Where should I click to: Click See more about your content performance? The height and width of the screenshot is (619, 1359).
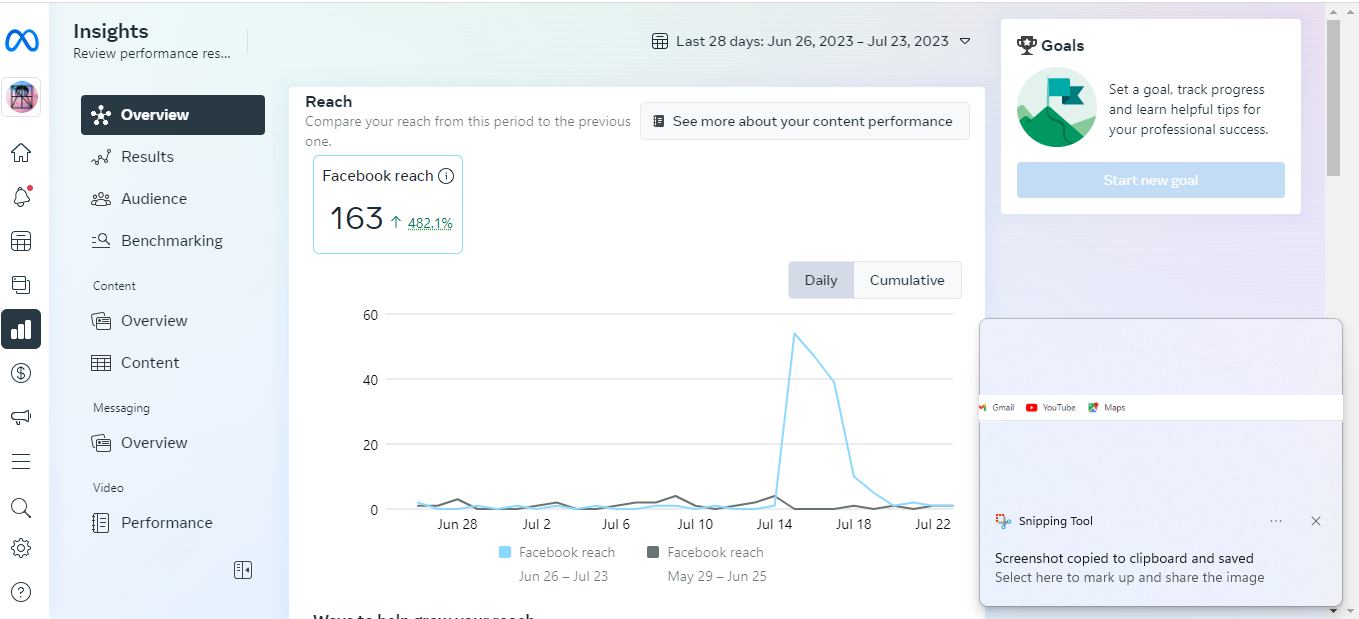click(x=804, y=121)
